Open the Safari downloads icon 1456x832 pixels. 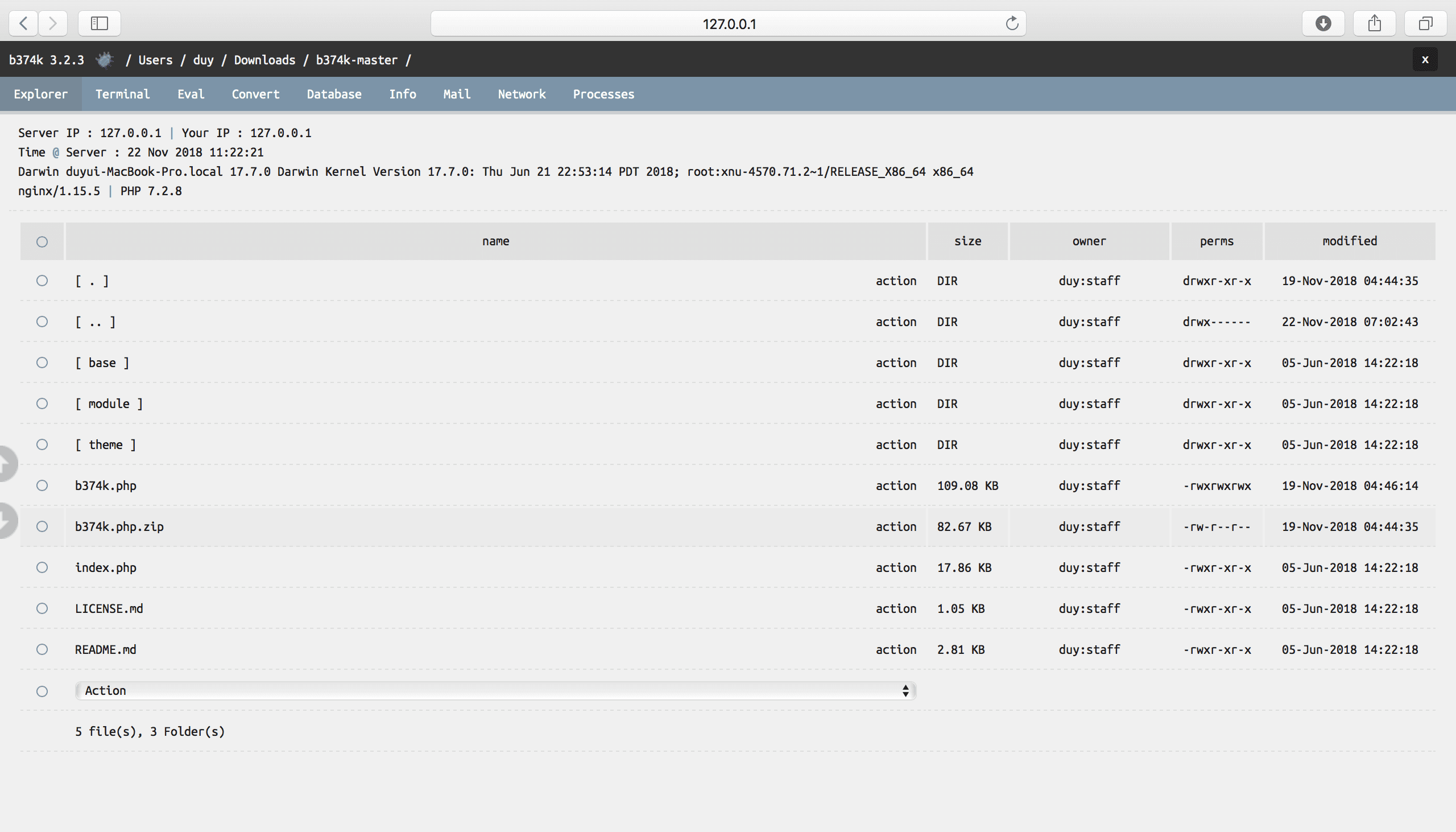point(1323,23)
